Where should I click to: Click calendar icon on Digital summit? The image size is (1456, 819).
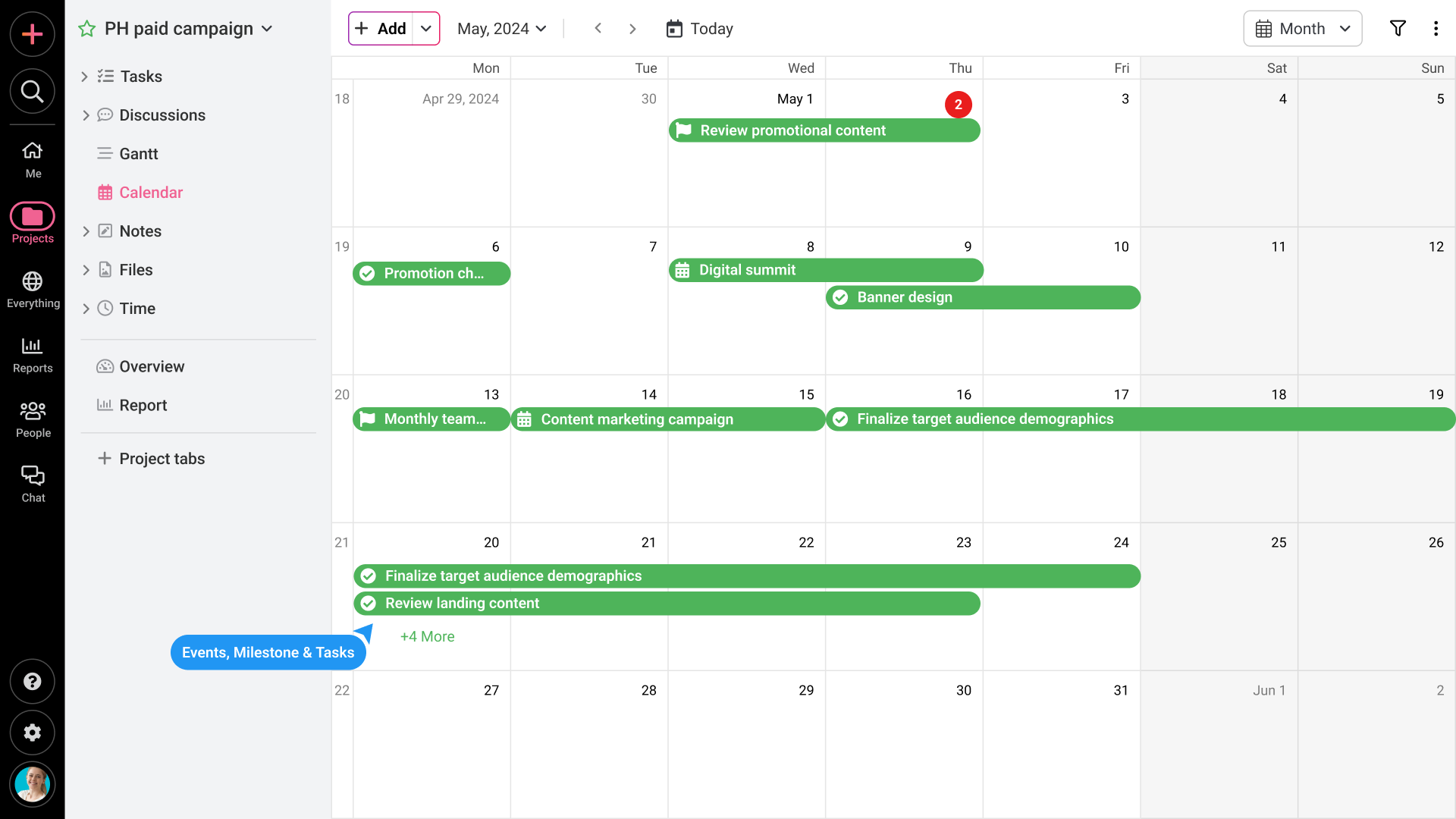682,270
